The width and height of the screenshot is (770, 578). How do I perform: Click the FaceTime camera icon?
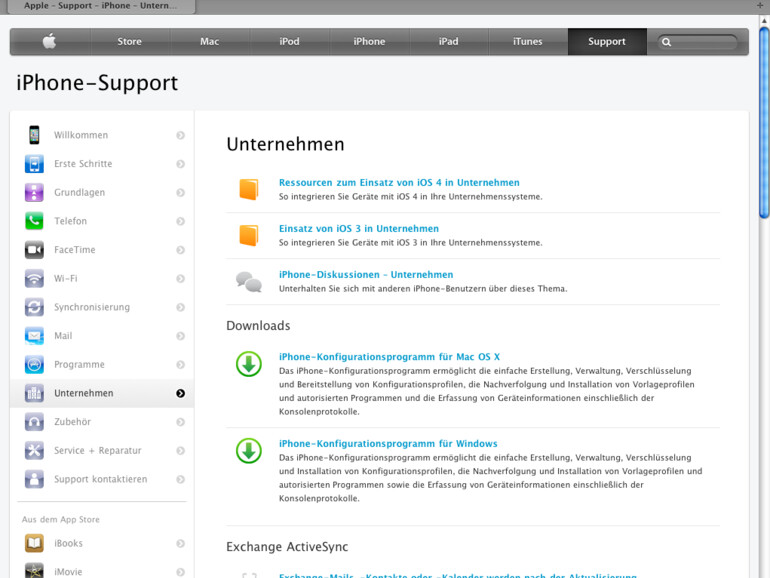pyautogui.click(x=34, y=249)
